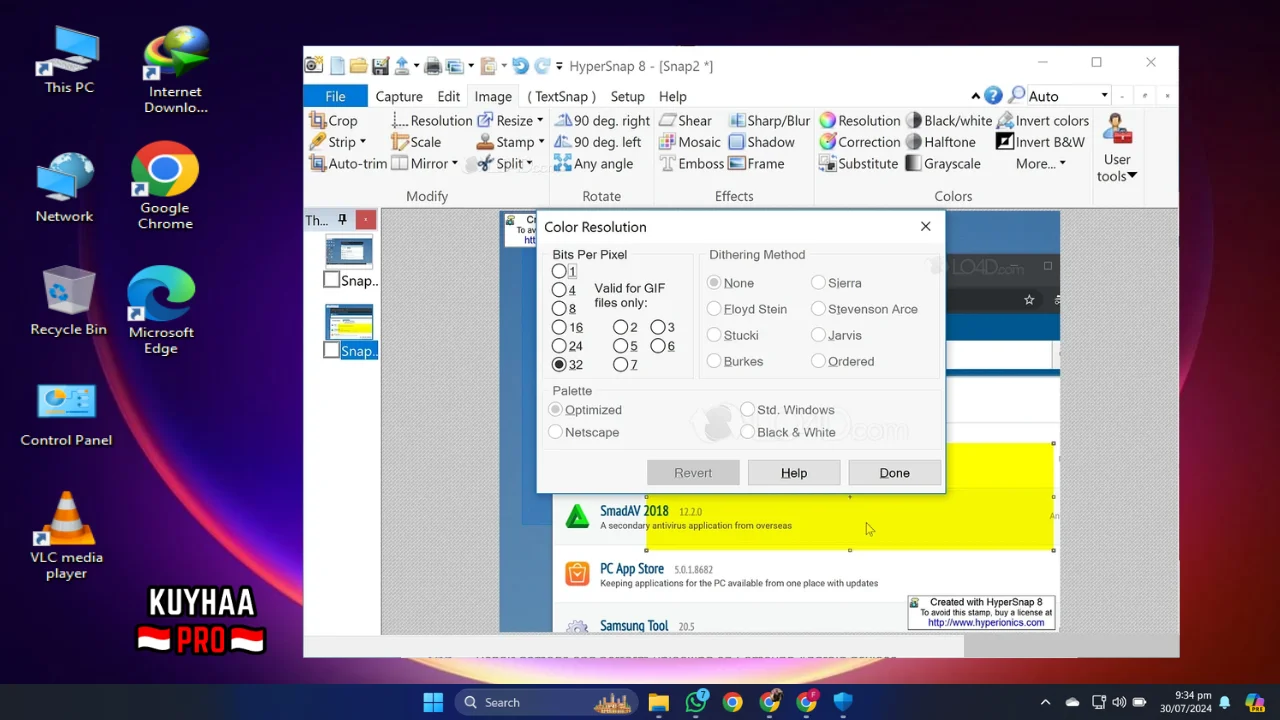Open color Correction
The width and height of the screenshot is (1280, 720).
[x=859, y=142]
